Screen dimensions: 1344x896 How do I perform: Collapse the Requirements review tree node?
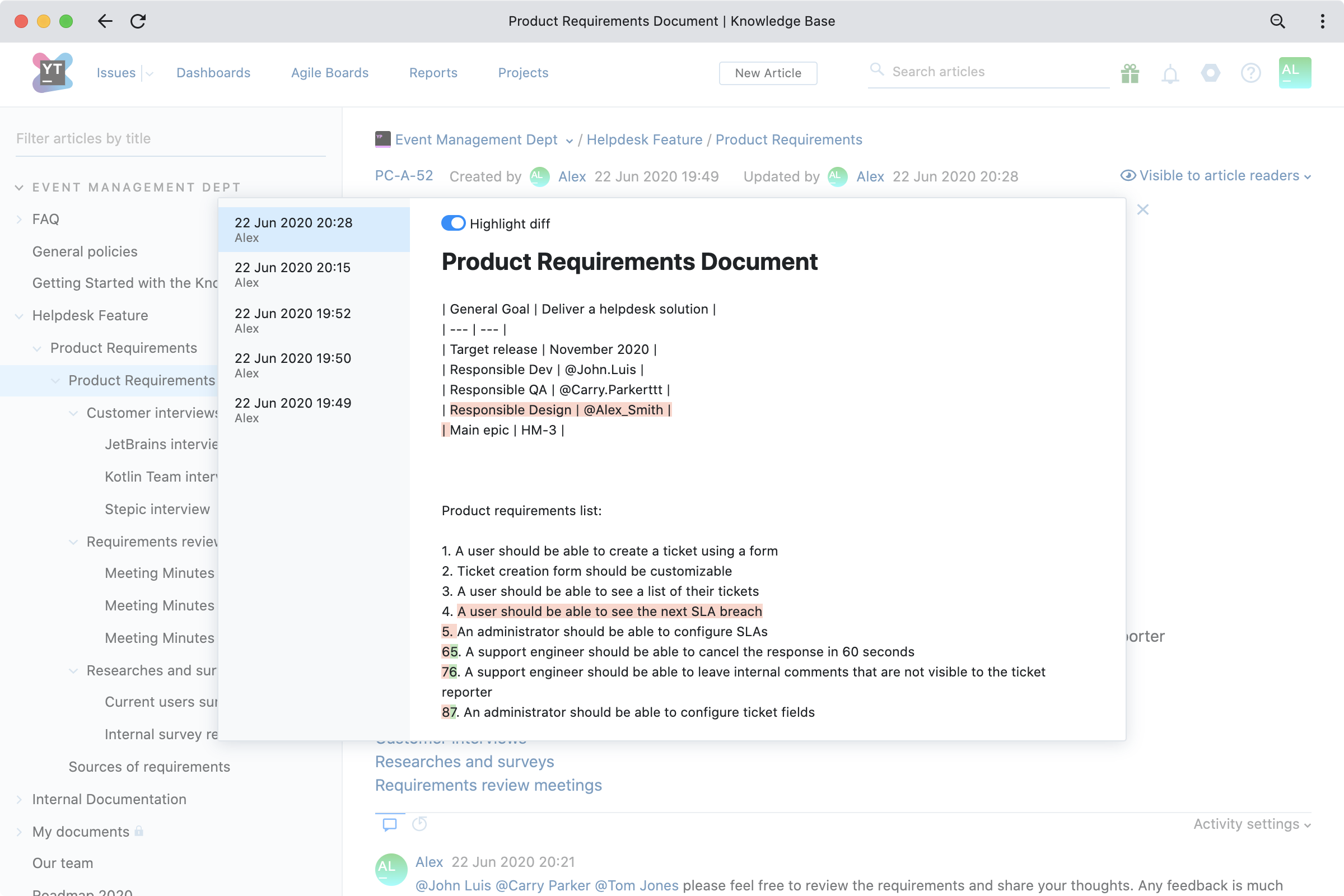[x=73, y=542]
